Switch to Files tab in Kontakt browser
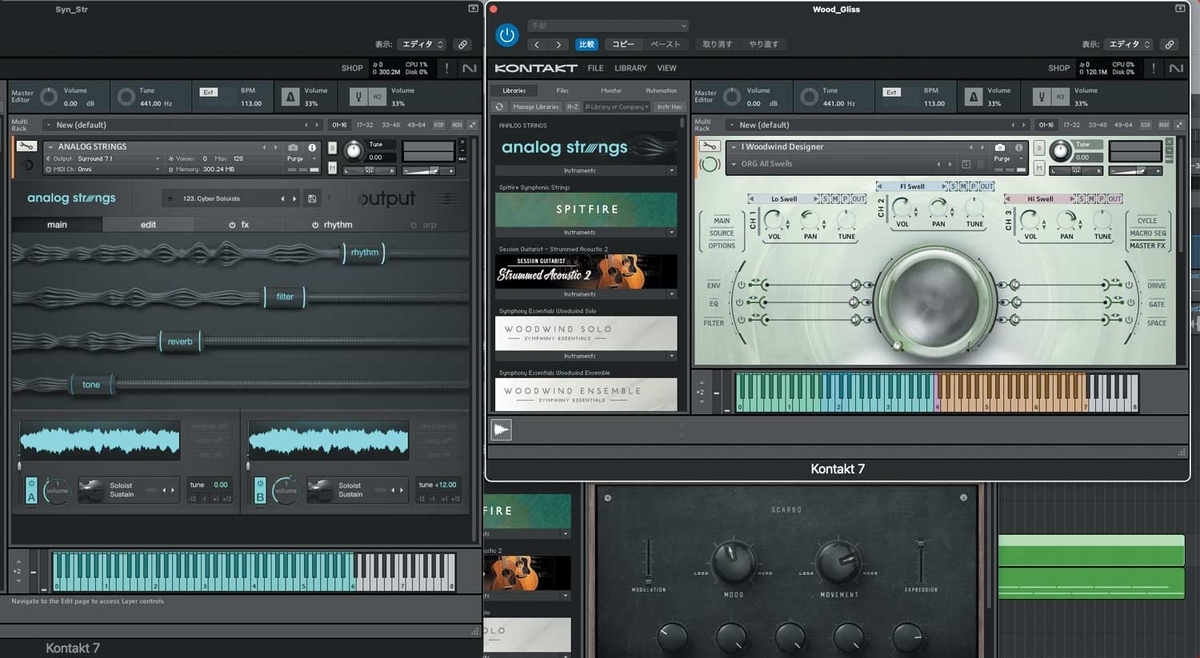Viewport: 1200px width, 658px height. (x=563, y=90)
